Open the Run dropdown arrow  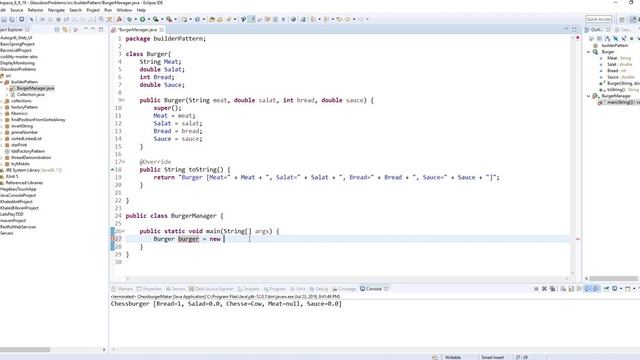pos(149,19)
